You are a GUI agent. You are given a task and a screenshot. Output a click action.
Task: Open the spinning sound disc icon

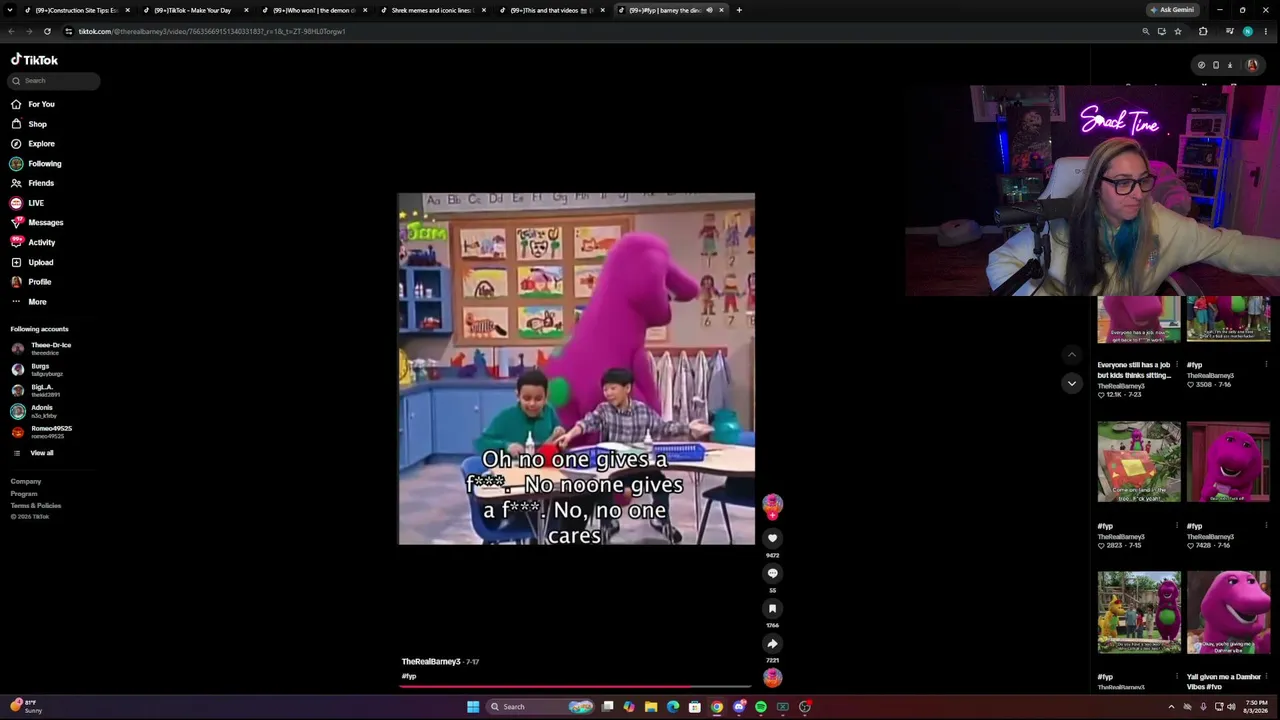(772, 678)
